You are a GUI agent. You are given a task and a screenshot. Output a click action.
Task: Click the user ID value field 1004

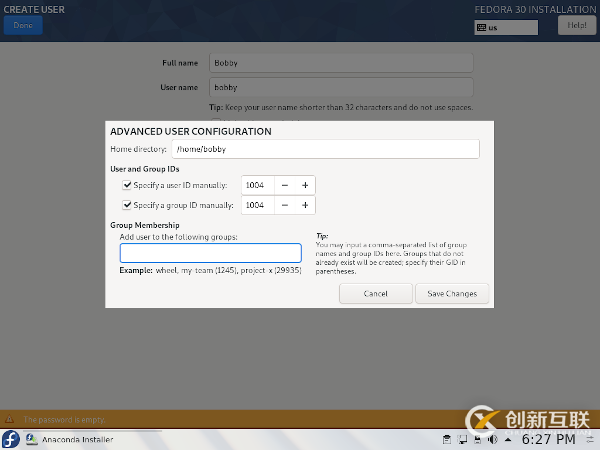point(258,185)
